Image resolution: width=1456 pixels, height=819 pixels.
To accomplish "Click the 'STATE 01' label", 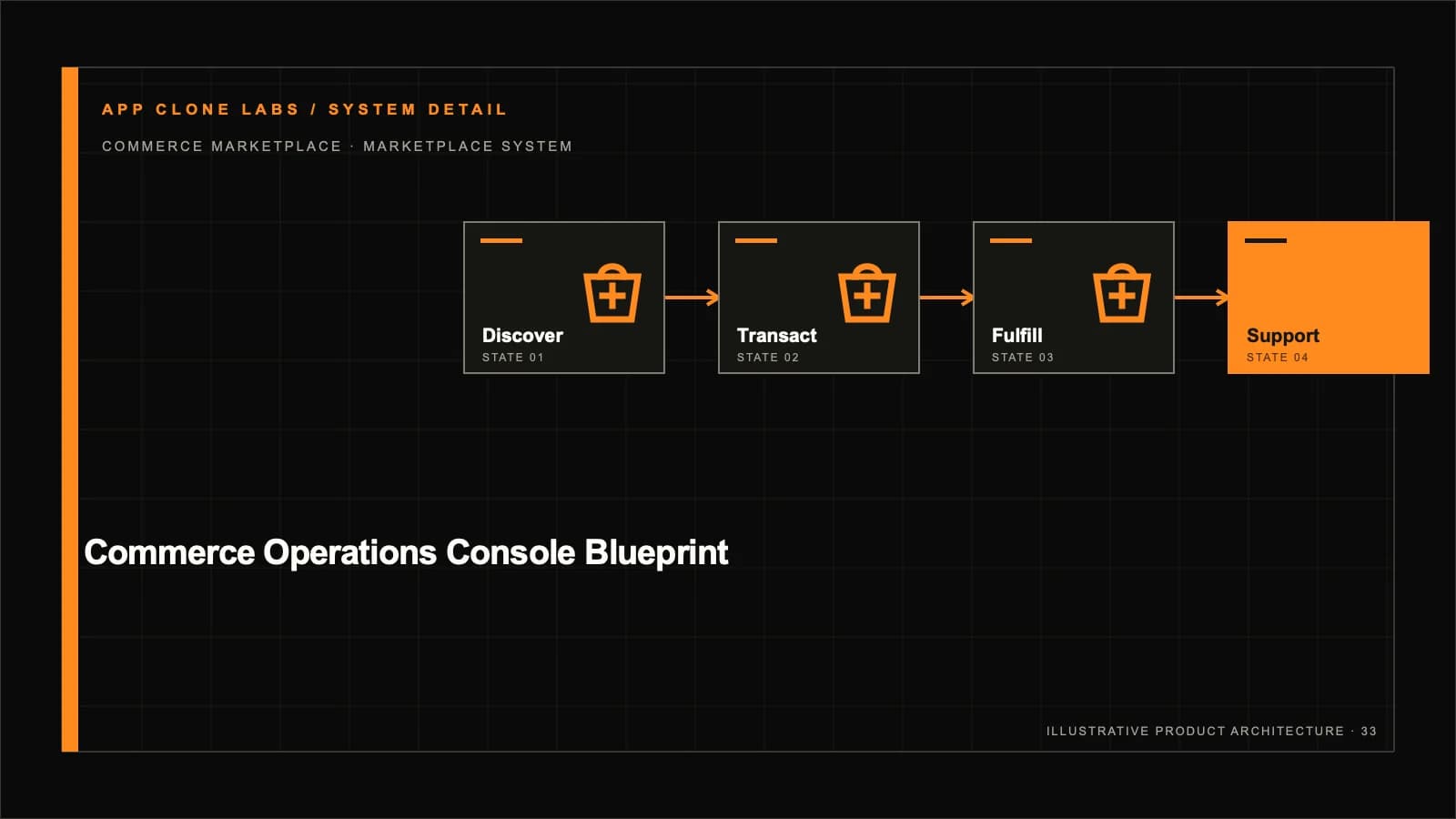I will coord(513,358).
